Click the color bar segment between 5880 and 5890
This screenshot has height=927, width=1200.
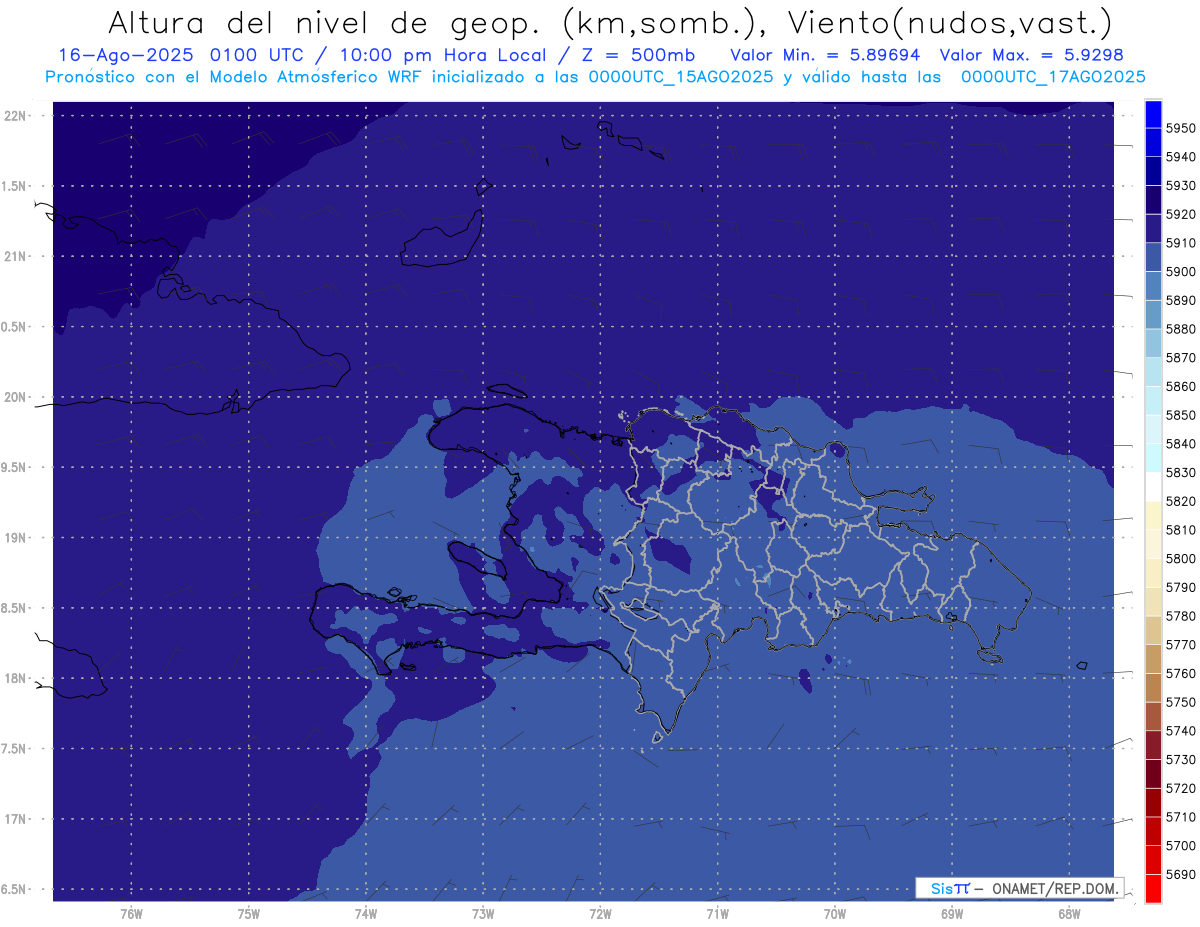1153,314
